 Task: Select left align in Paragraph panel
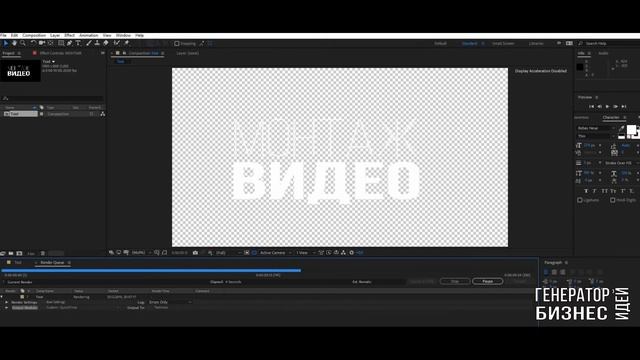[546, 272]
